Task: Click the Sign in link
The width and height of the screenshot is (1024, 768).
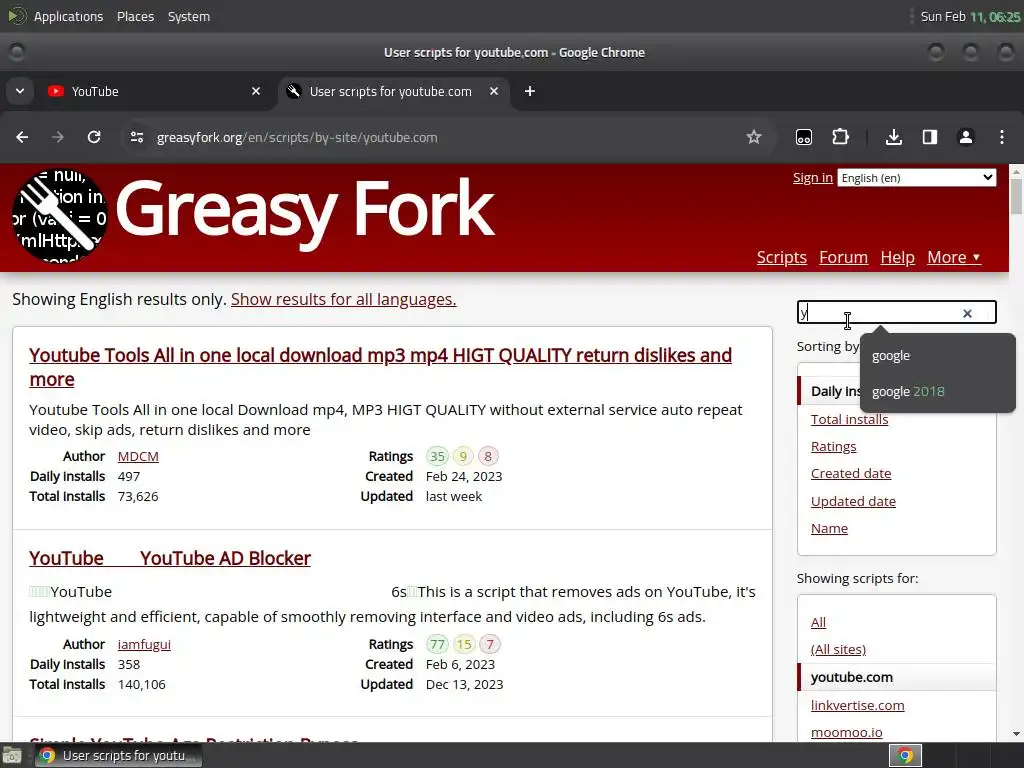Action: click(812, 178)
